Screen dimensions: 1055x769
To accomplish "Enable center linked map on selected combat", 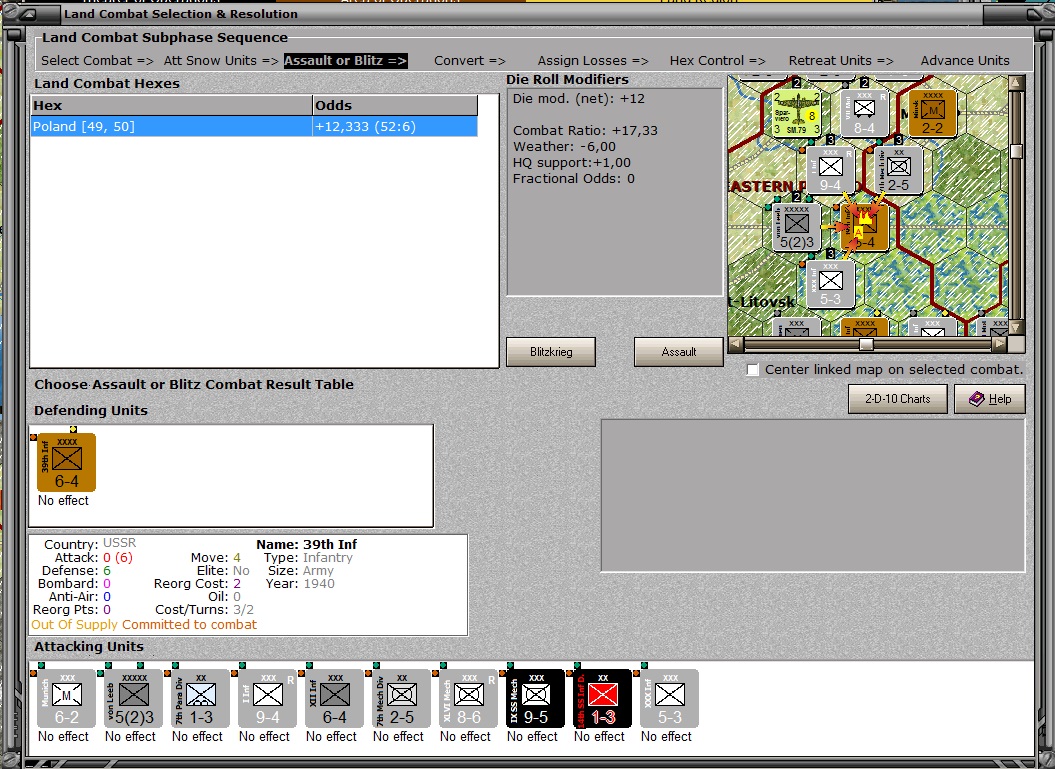I will tap(753, 370).
